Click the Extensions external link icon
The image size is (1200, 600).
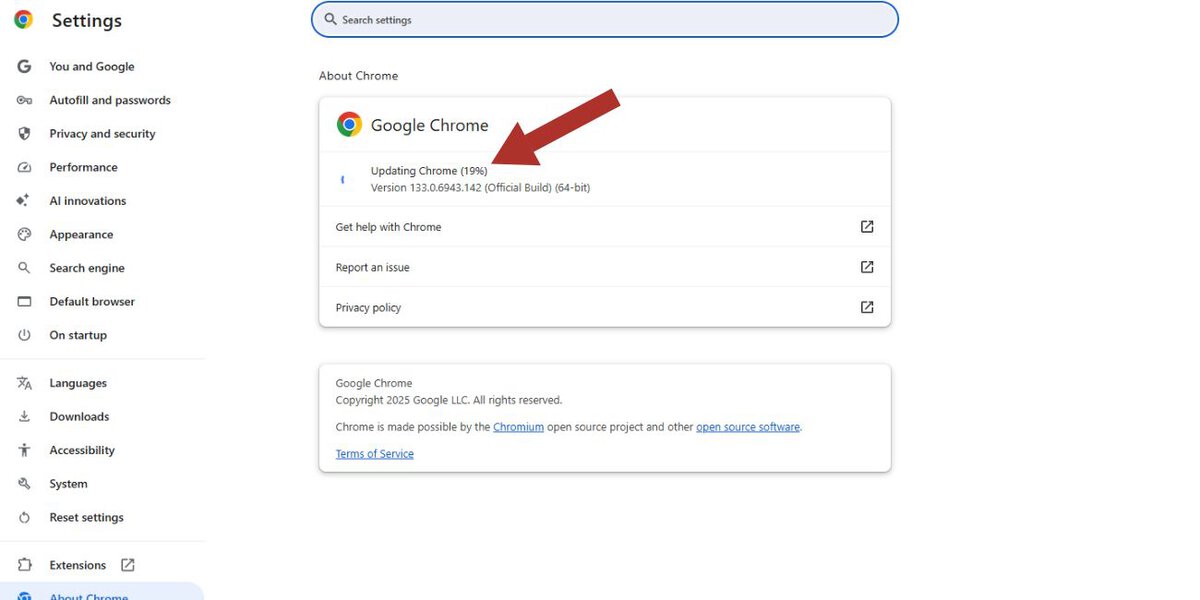pos(128,565)
